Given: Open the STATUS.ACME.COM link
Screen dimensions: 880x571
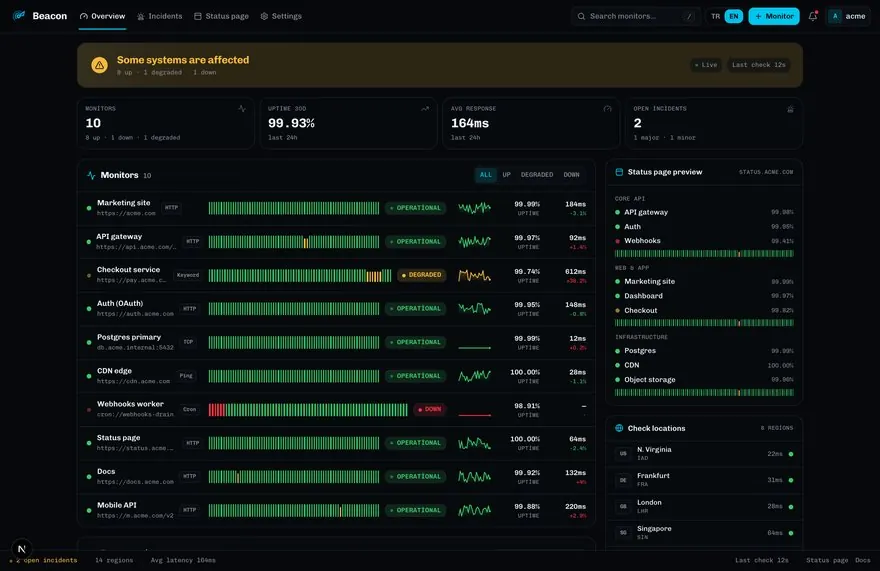Looking at the screenshot, I should (x=766, y=172).
